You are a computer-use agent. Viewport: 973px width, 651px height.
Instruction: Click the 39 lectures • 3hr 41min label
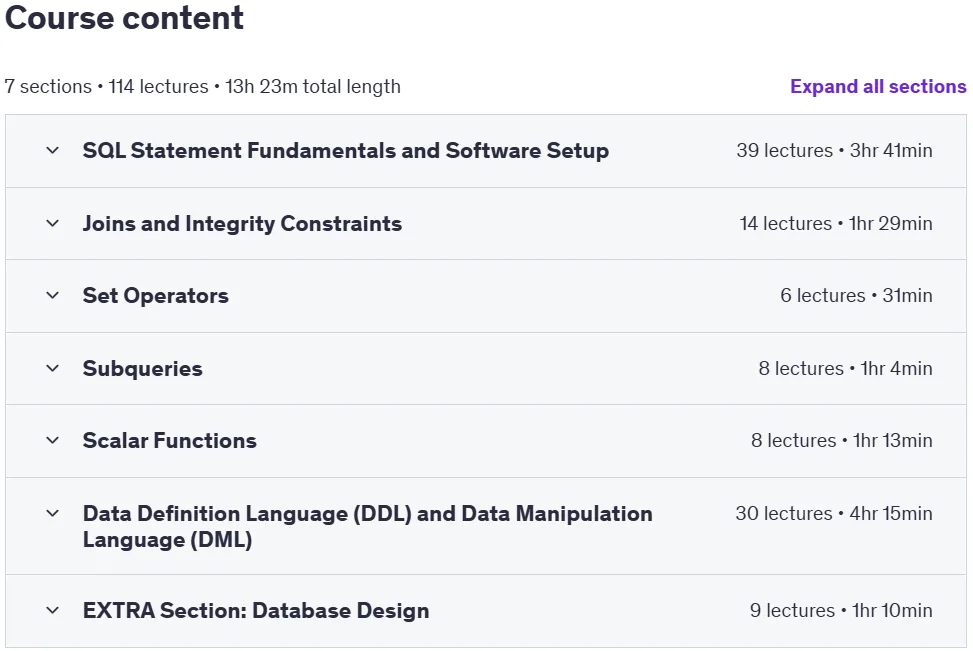[x=834, y=150]
